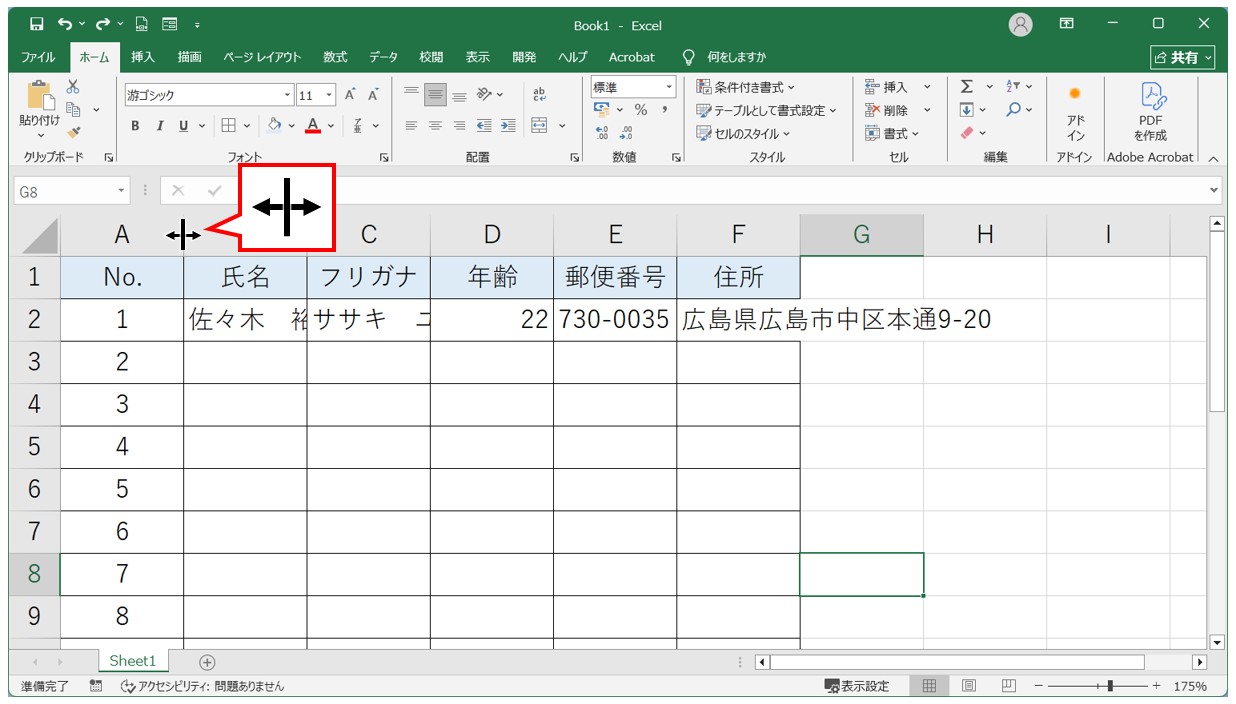This screenshot has height=704, width=1236.
Task: Open the 標準 number format dropdown
Action: point(669,87)
